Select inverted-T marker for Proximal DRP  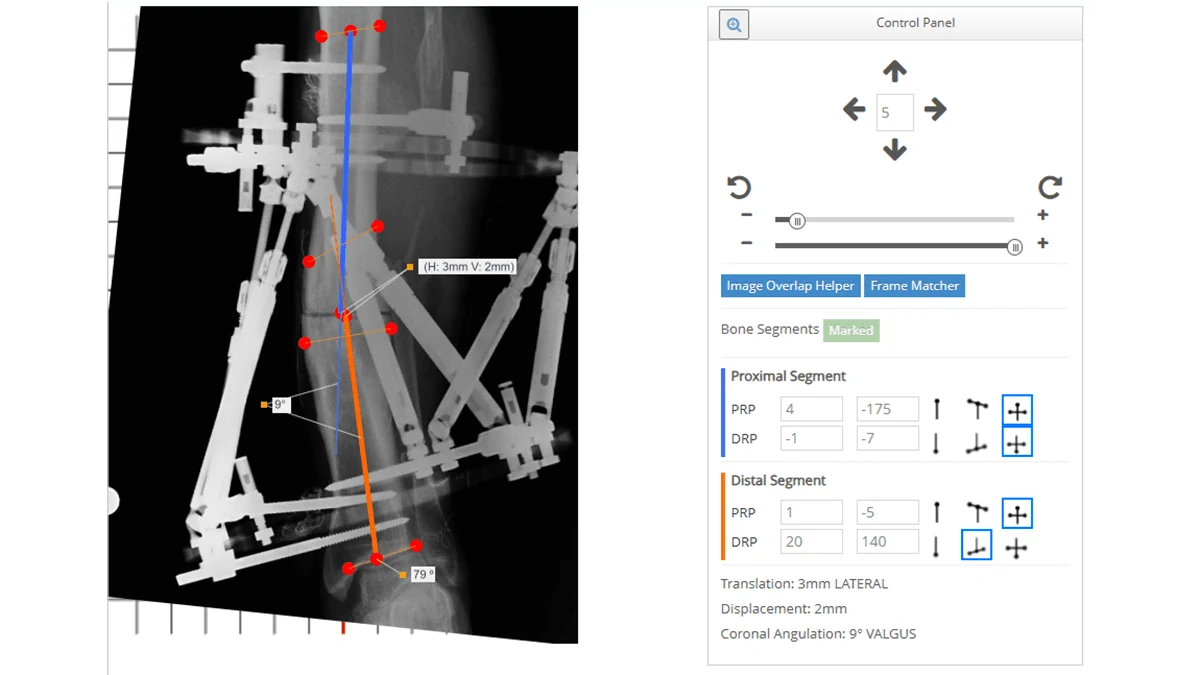(x=977, y=442)
